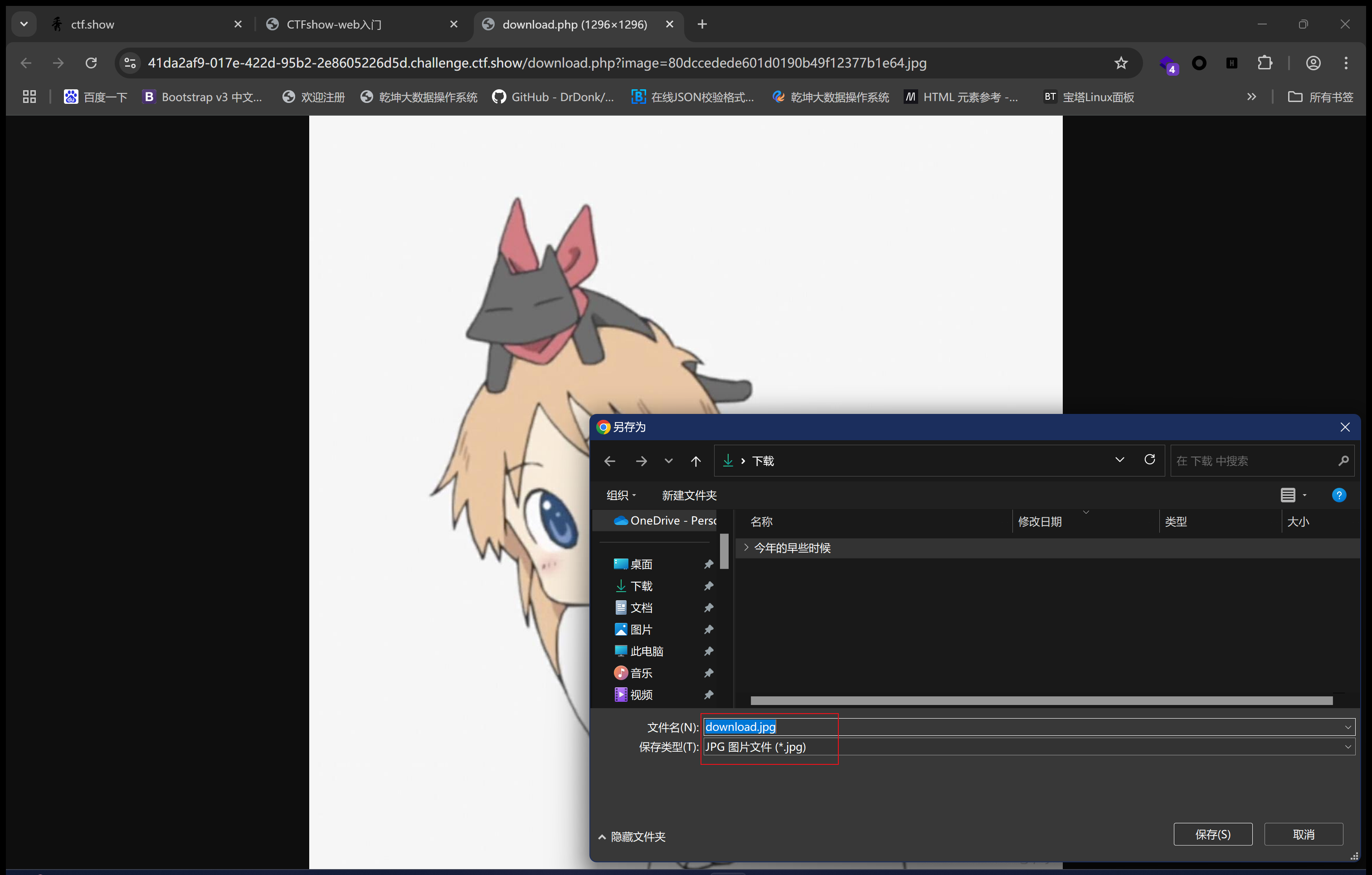The image size is (1372, 875).
Task: Unpin 桌面 from quick access
Action: pyautogui.click(x=709, y=564)
